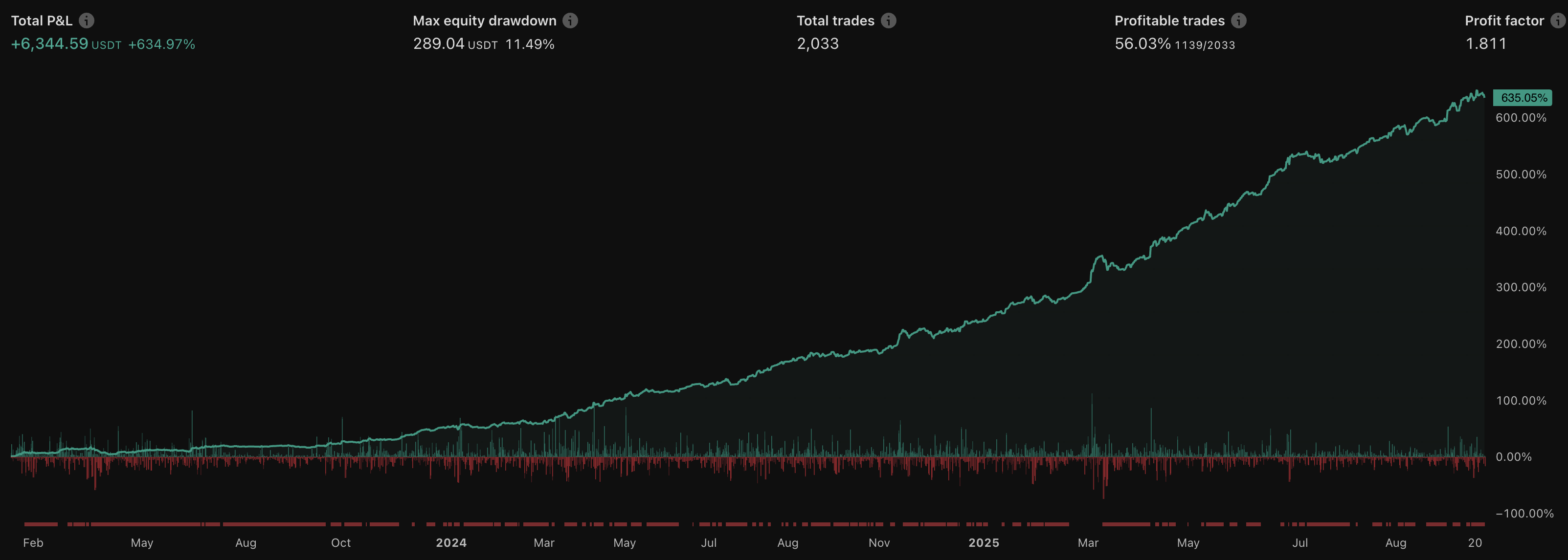Click the Max equity drawdown heading text
Screen dimensions: 1568x560
[x=485, y=21]
